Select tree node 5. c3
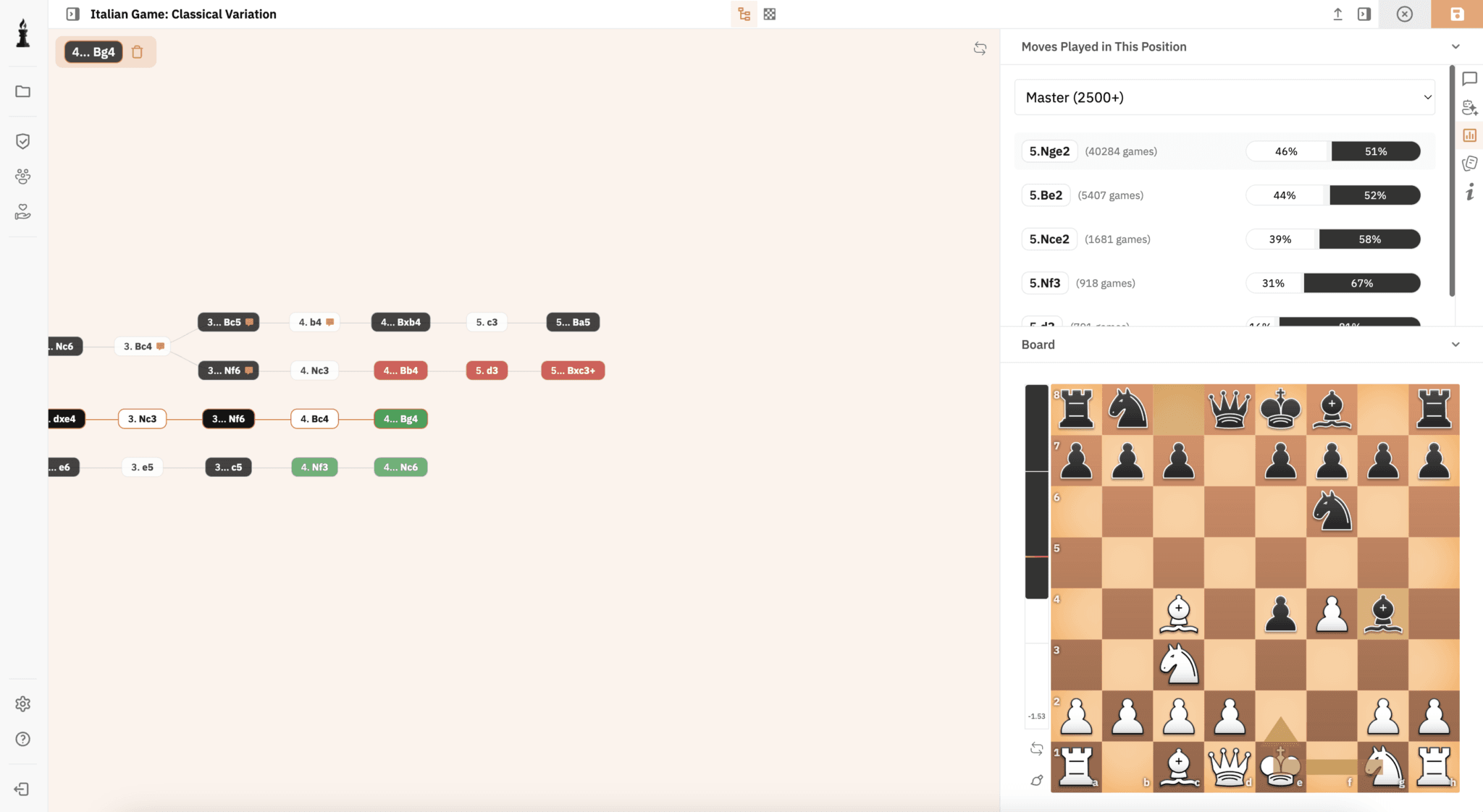 coord(487,322)
